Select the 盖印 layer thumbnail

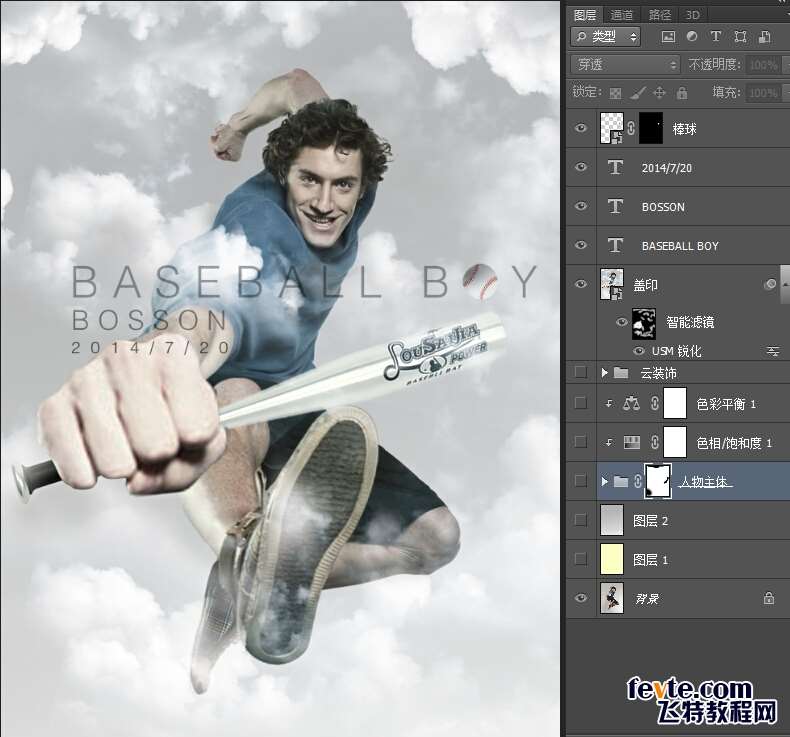pos(612,284)
